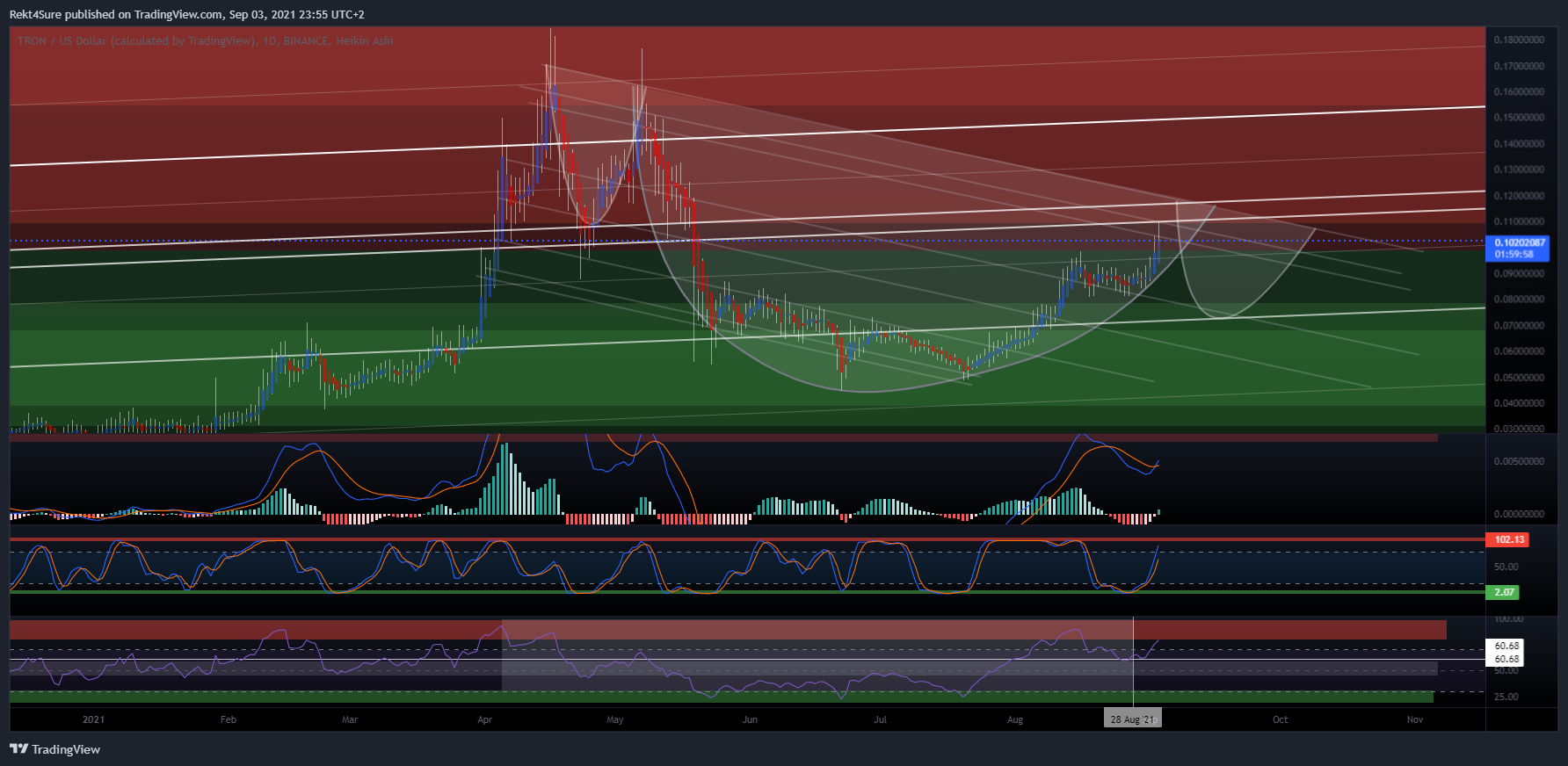Click the TradingView logo at bottom left
The height and width of the screenshot is (766, 1568).
54,749
